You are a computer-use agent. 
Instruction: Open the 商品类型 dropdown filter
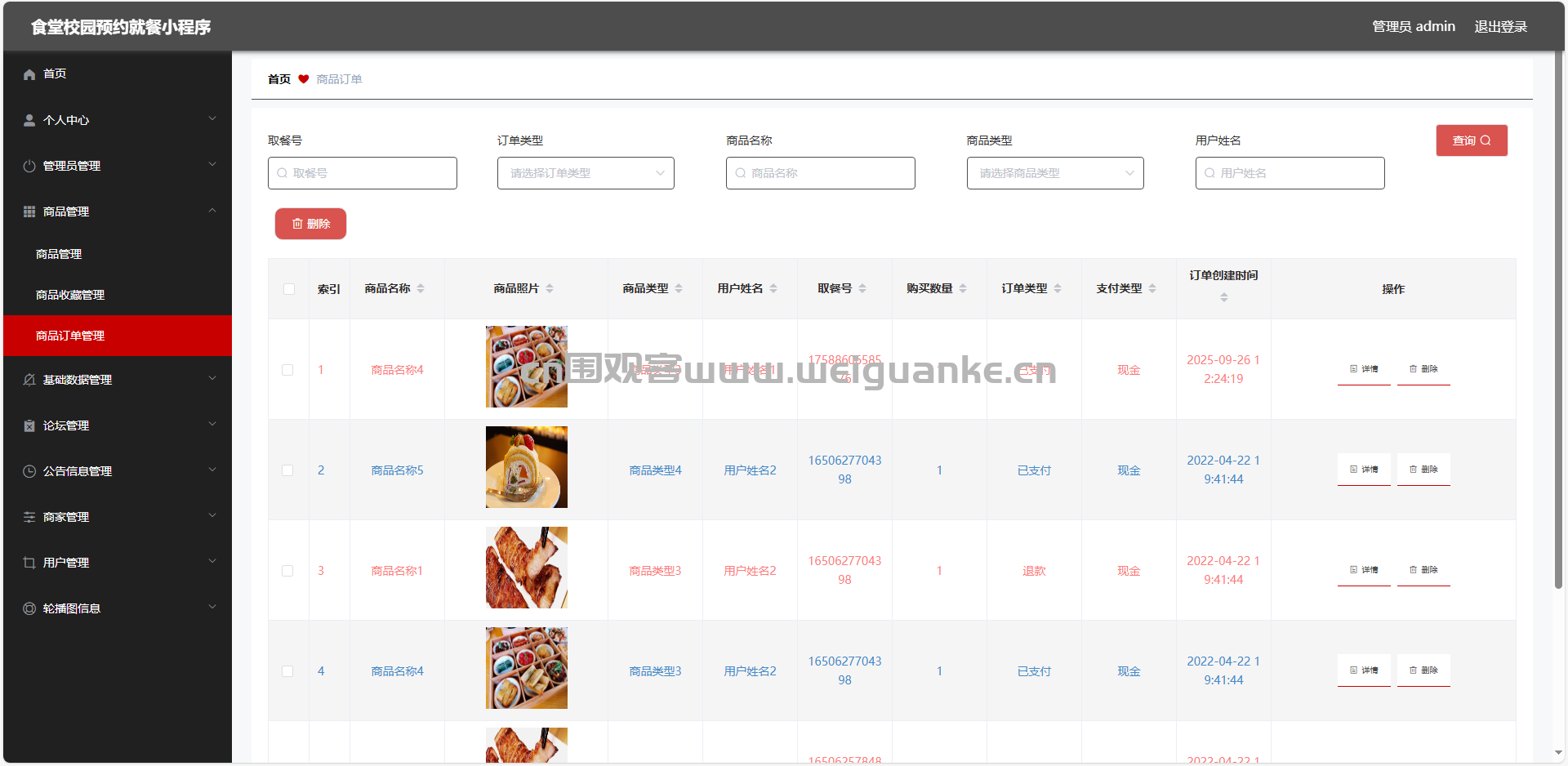click(1055, 173)
